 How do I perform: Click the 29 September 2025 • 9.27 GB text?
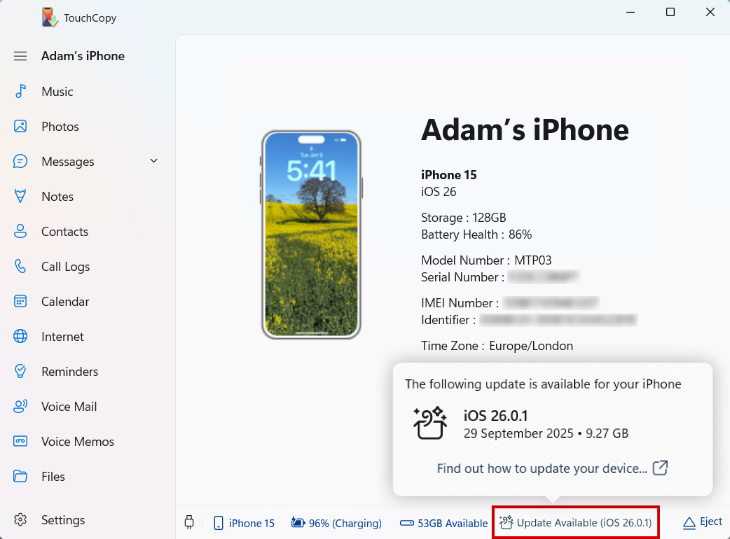[x=546, y=433]
